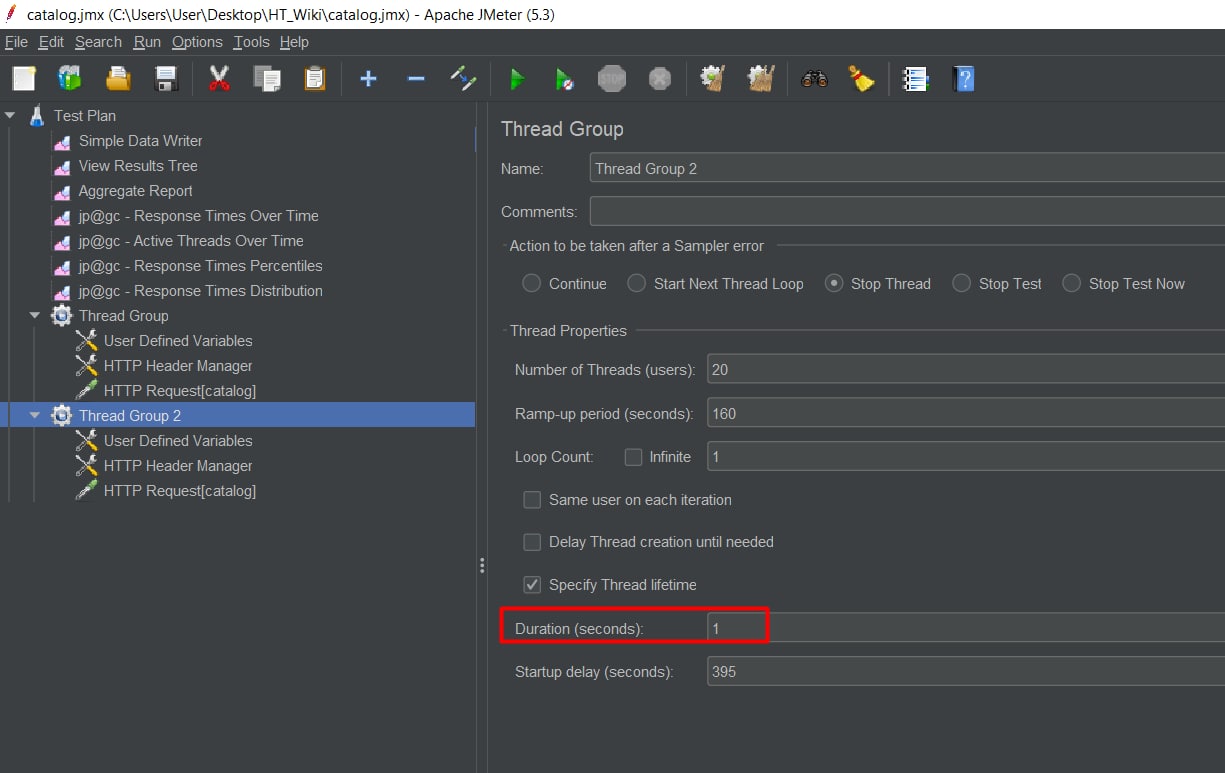The height and width of the screenshot is (773, 1225).
Task: Click the Expand All plus icon
Action: (368, 78)
